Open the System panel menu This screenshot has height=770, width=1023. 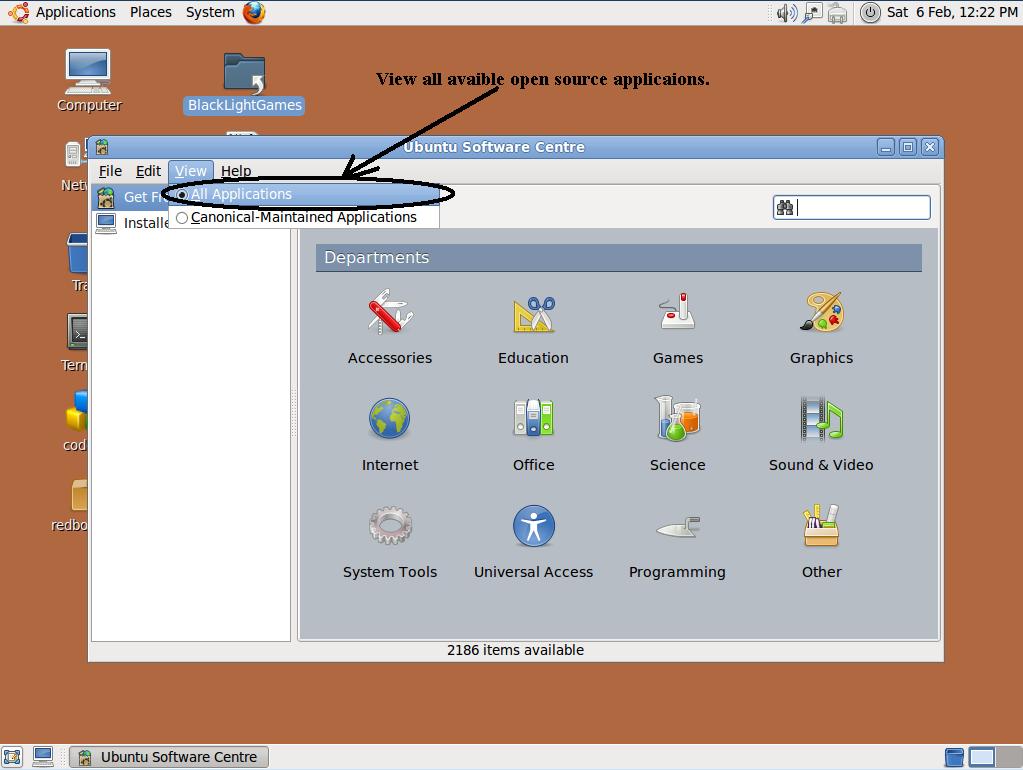(210, 12)
